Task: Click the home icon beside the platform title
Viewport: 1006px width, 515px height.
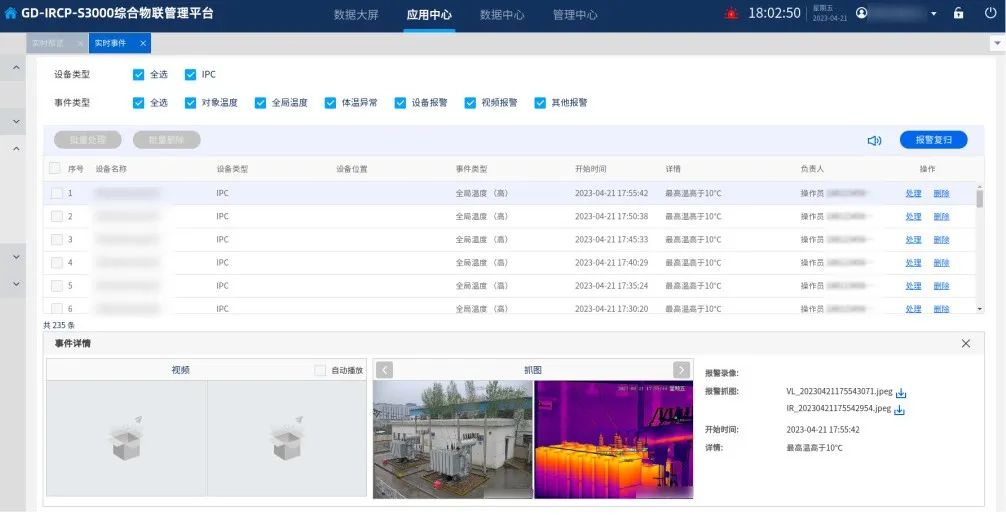Action: (x=11, y=14)
